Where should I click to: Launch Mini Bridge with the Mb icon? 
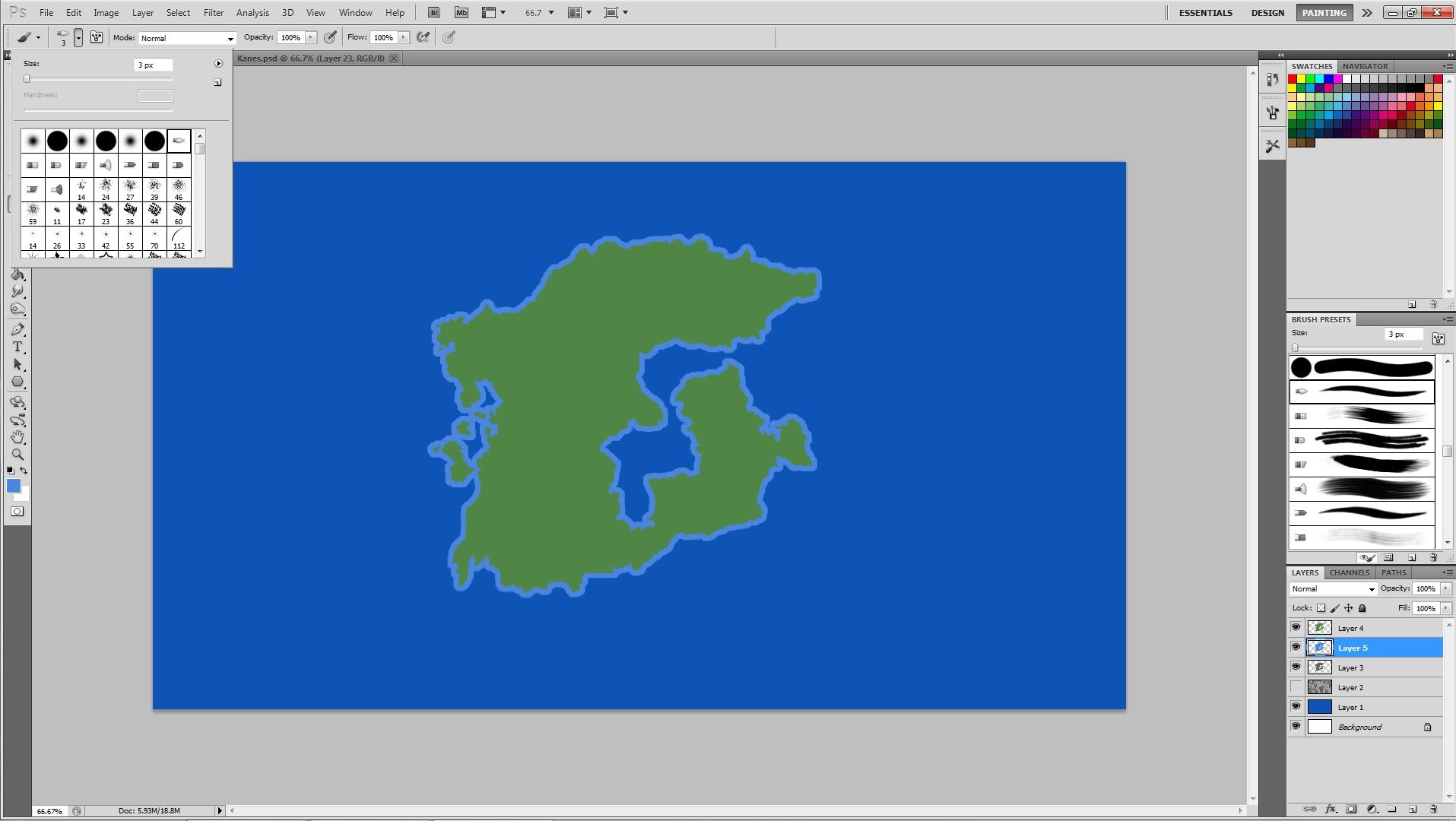point(461,13)
